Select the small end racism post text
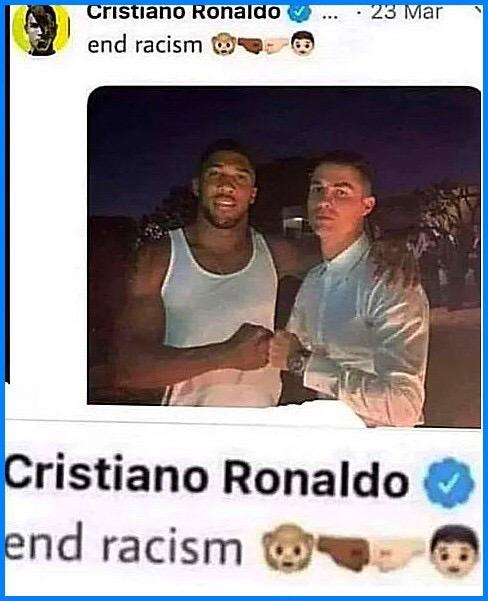 [145, 46]
